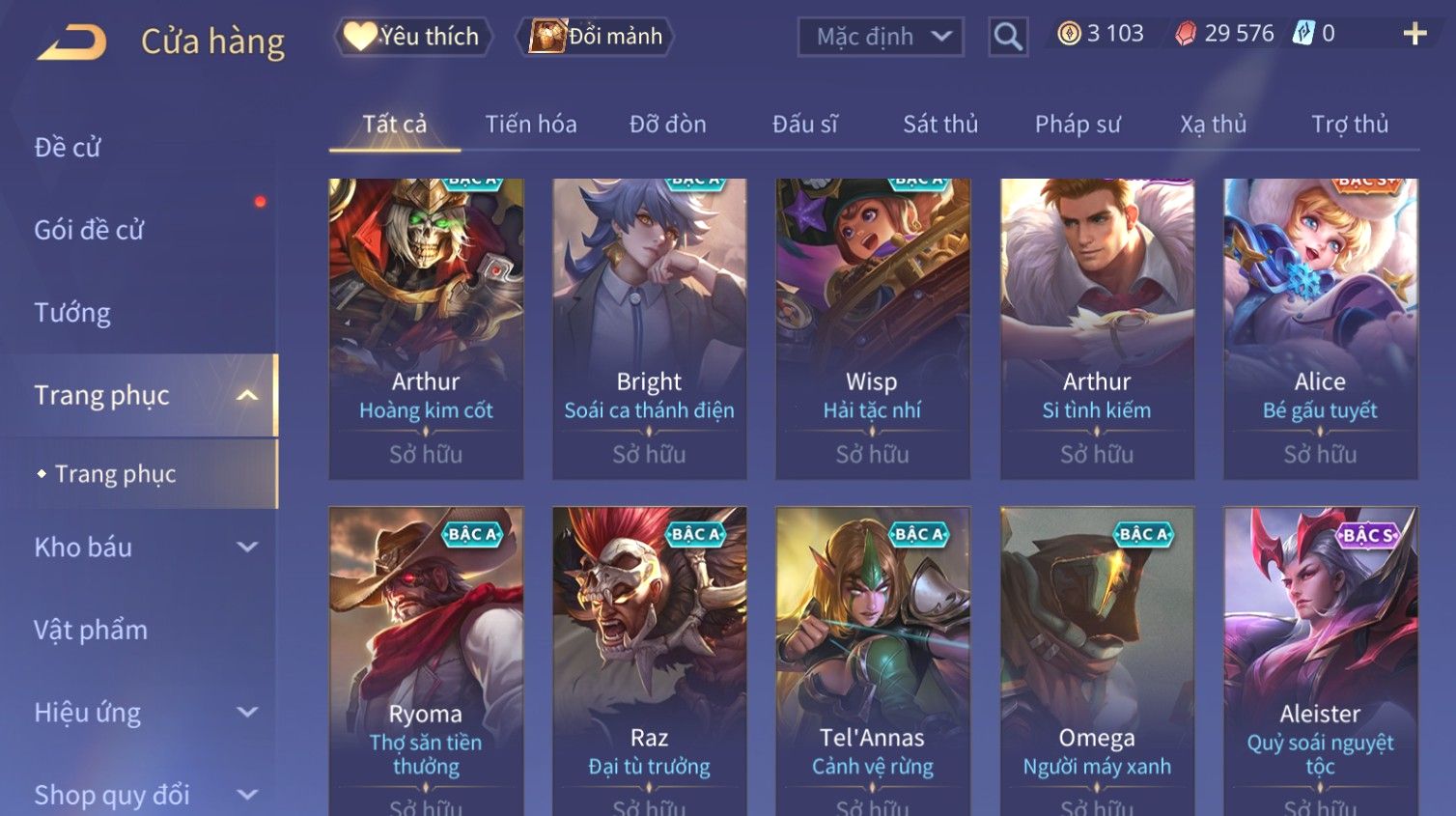Open the Tướng menu item
The width and height of the screenshot is (1456, 816).
[72, 313]
